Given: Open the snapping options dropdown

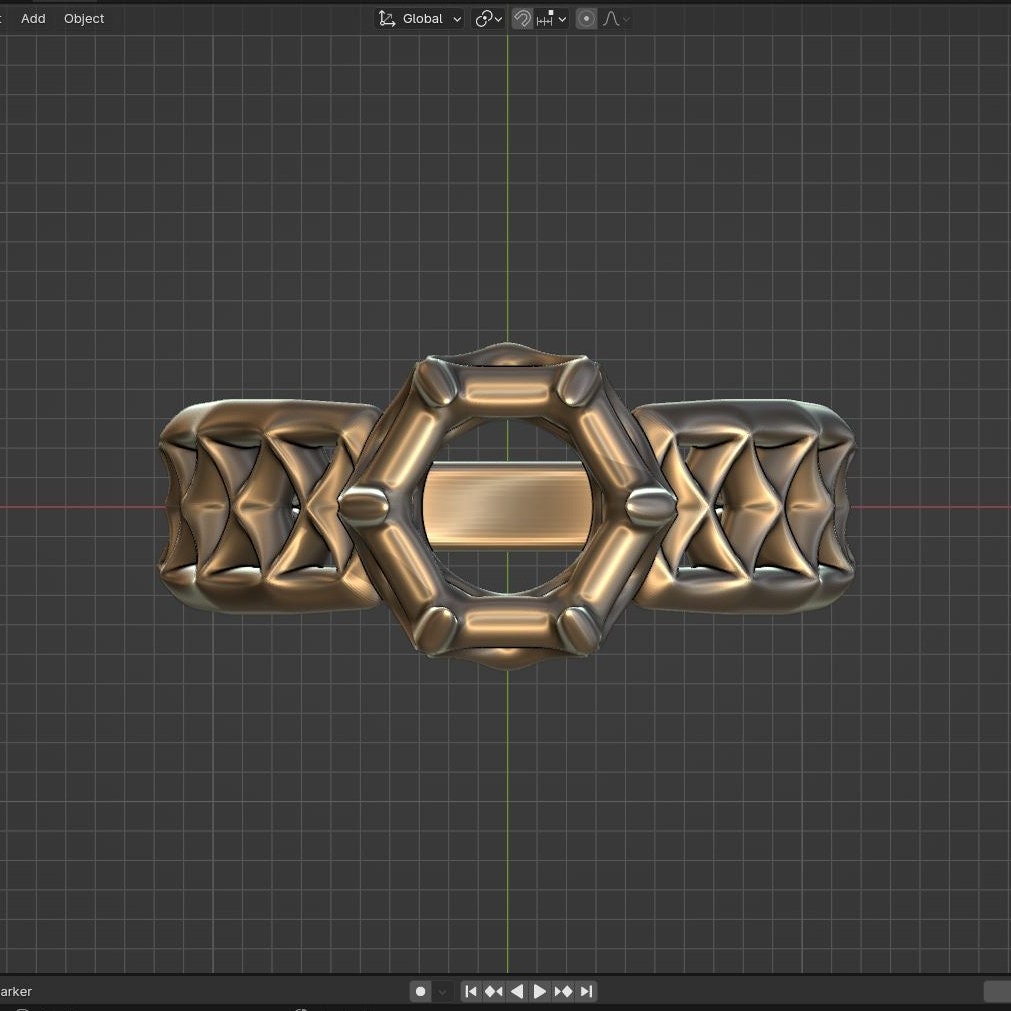Looking at the screenshot, I should click(551, 19).
